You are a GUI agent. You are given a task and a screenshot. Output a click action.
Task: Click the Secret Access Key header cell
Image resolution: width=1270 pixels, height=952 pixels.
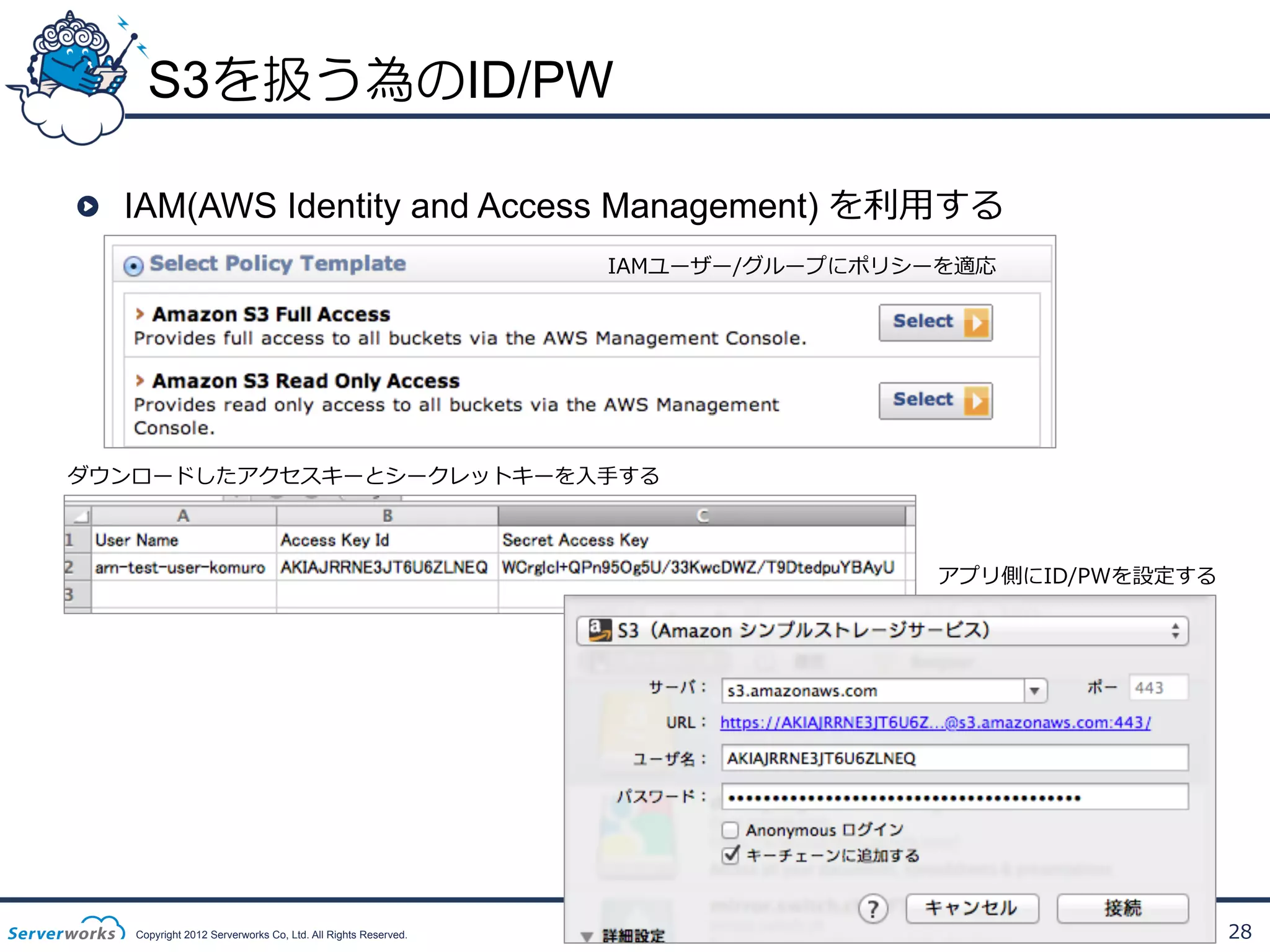(701, 540)
